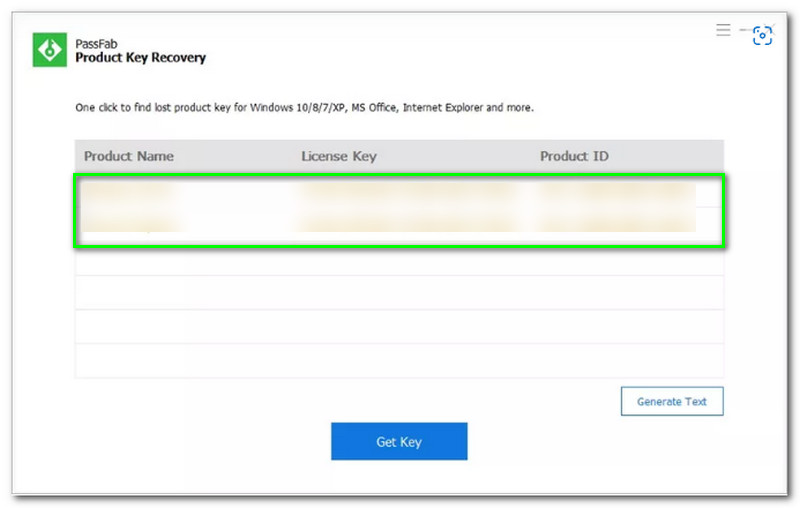
Task: Select the License Key column header
Action: (339, 156)
